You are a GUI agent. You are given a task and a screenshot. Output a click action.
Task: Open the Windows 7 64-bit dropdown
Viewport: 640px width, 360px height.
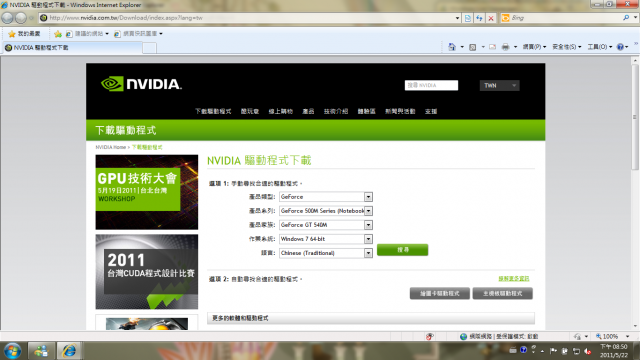(x=325, y=239)
